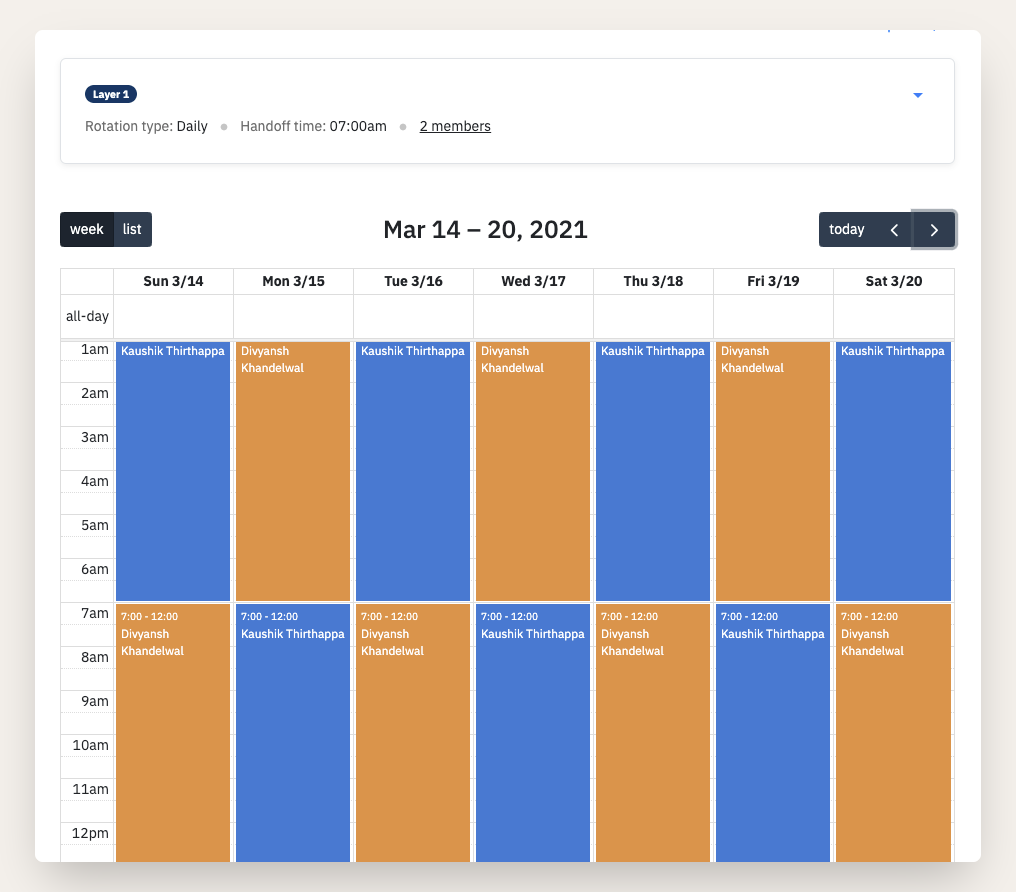Select Monday 7:00 - 12:00 Kaushik Thirthappa event
1016x892 pixels.
click(293, 733)
